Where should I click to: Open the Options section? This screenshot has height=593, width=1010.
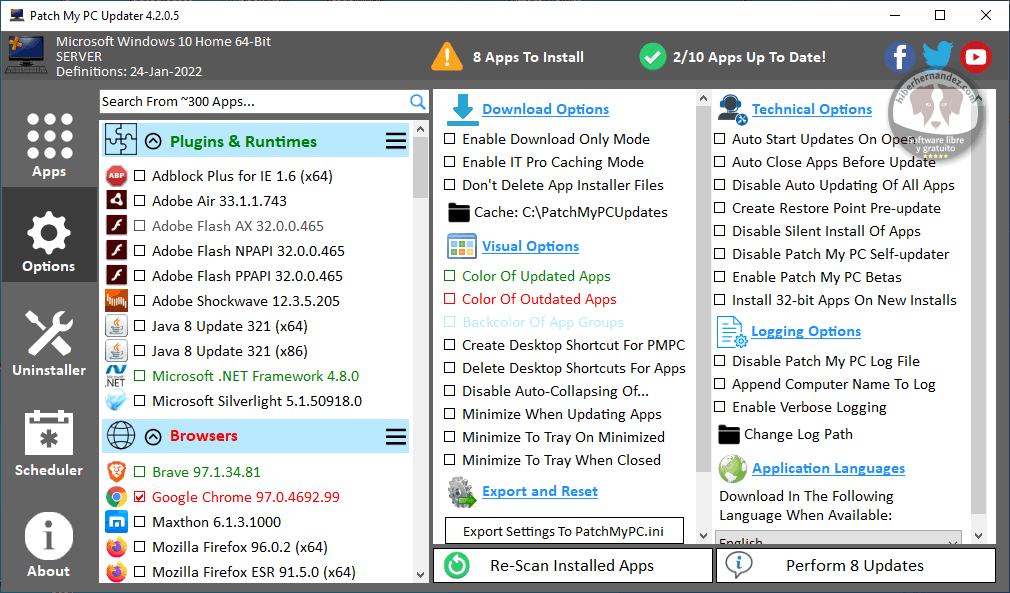49,235
